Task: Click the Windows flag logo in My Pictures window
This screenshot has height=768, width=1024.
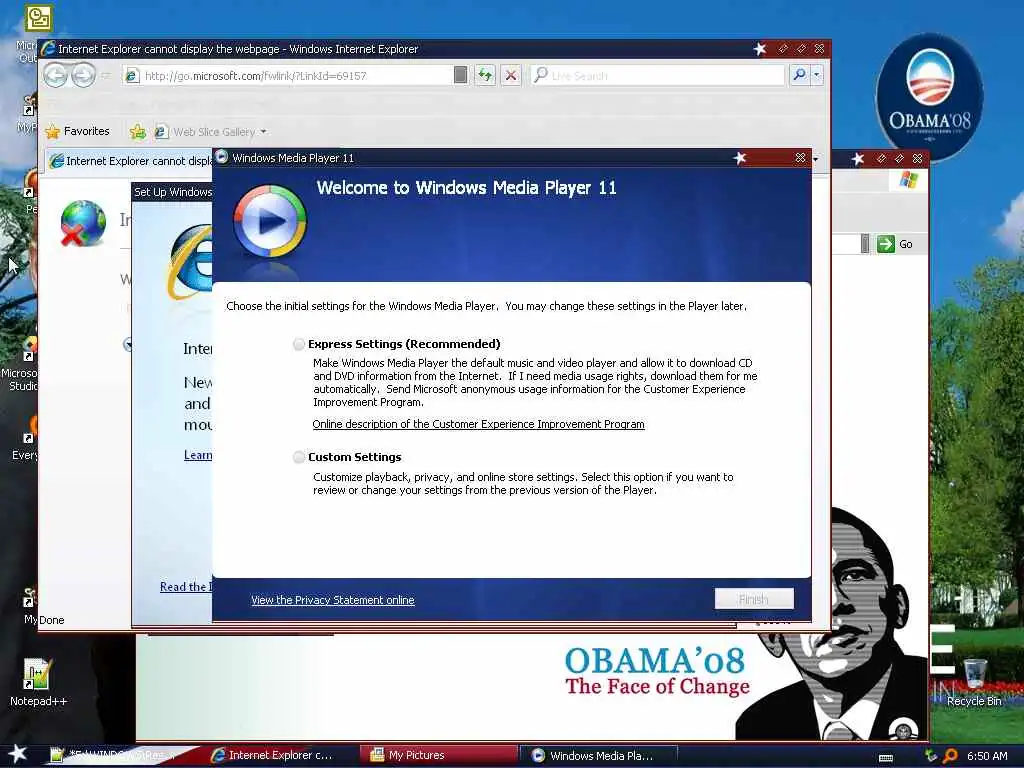Action: tap(908, 179)
